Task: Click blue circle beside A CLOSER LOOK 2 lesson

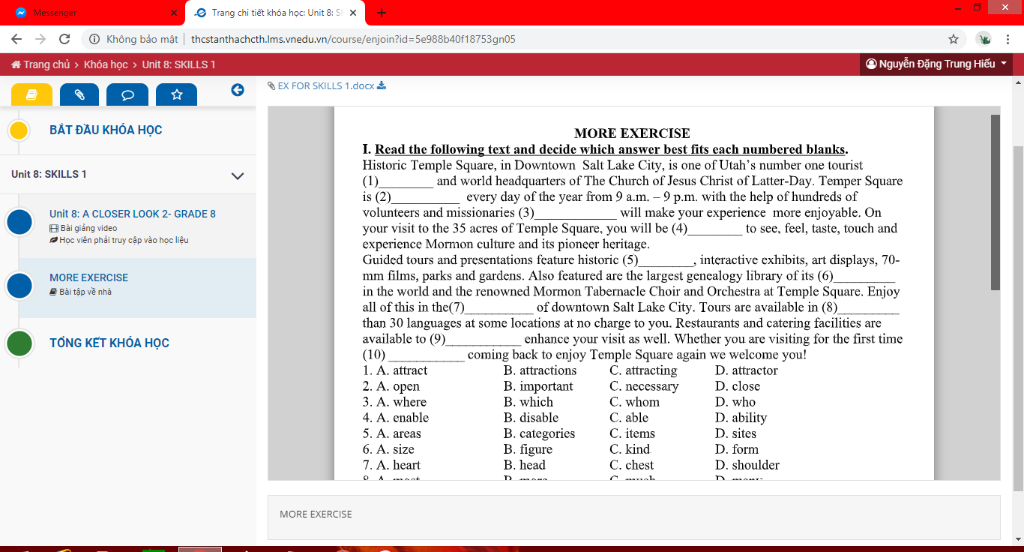Action: point(20,222)
